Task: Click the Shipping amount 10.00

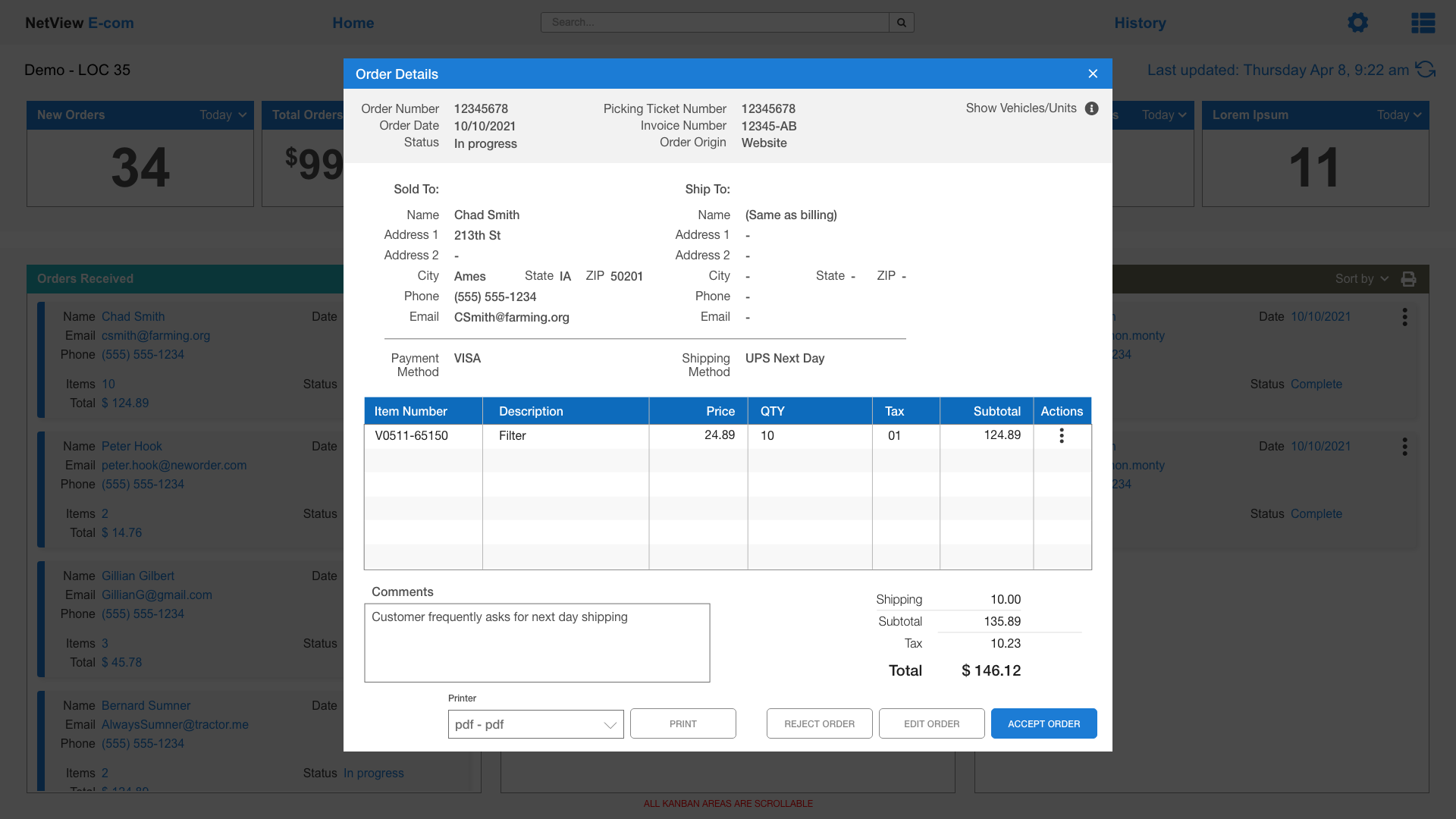Action: (x=1006, y=599)
